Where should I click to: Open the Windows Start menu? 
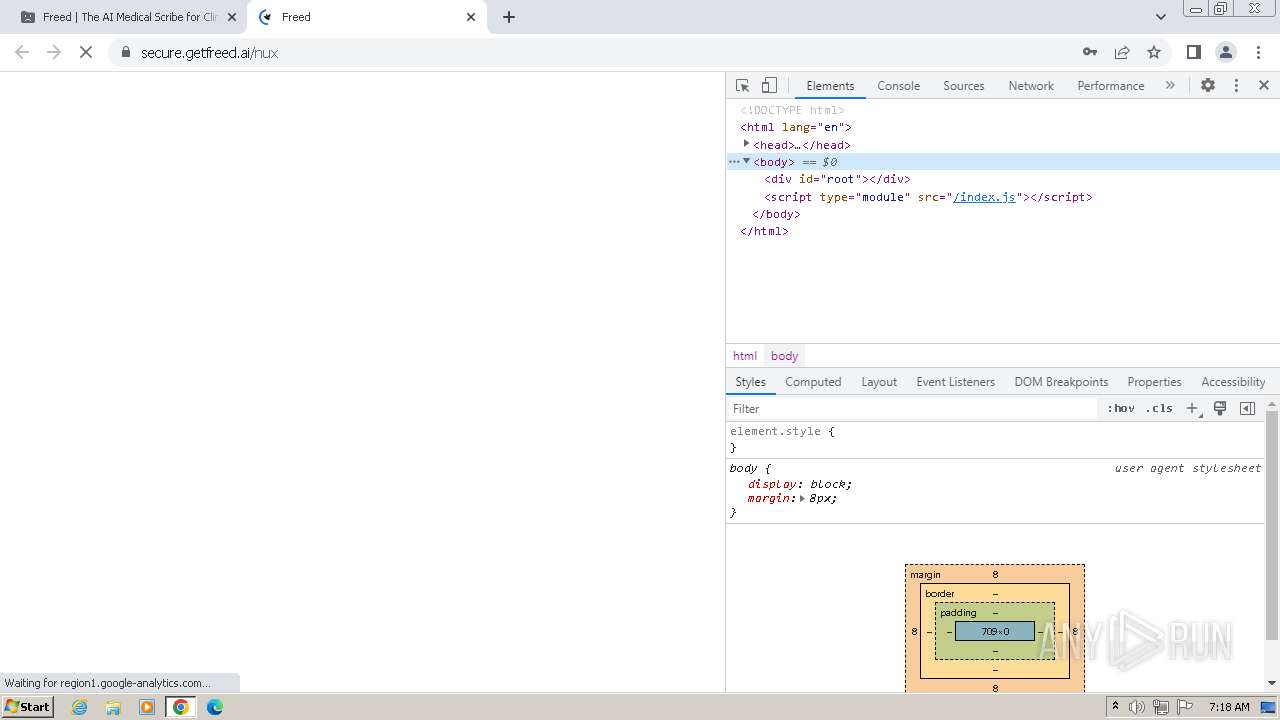coord(28,707)
